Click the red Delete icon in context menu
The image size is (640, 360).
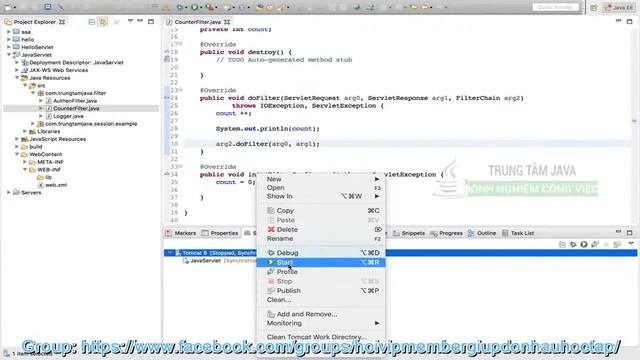pos(271,229)
